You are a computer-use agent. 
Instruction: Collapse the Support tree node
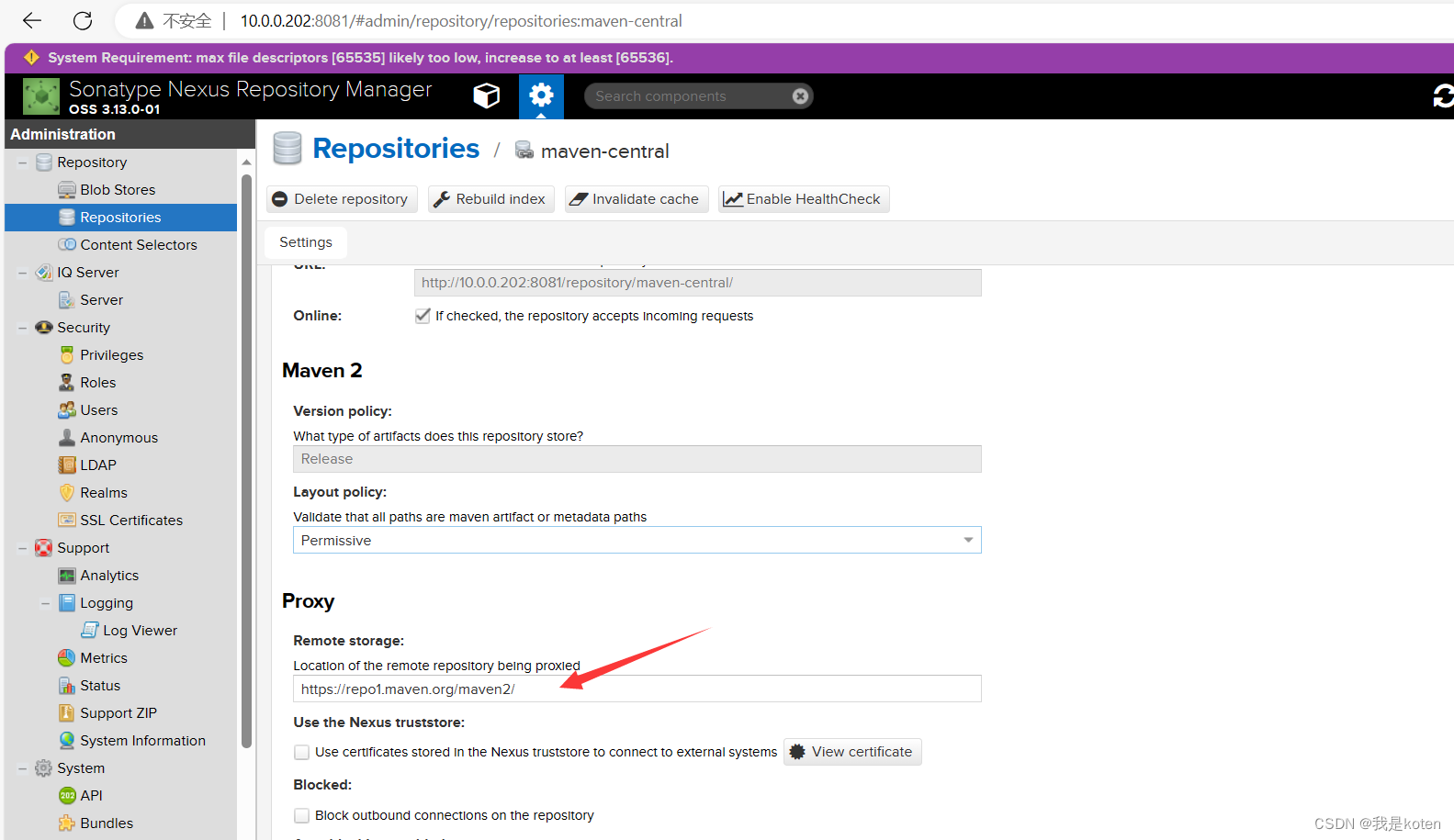click(22, 548)
